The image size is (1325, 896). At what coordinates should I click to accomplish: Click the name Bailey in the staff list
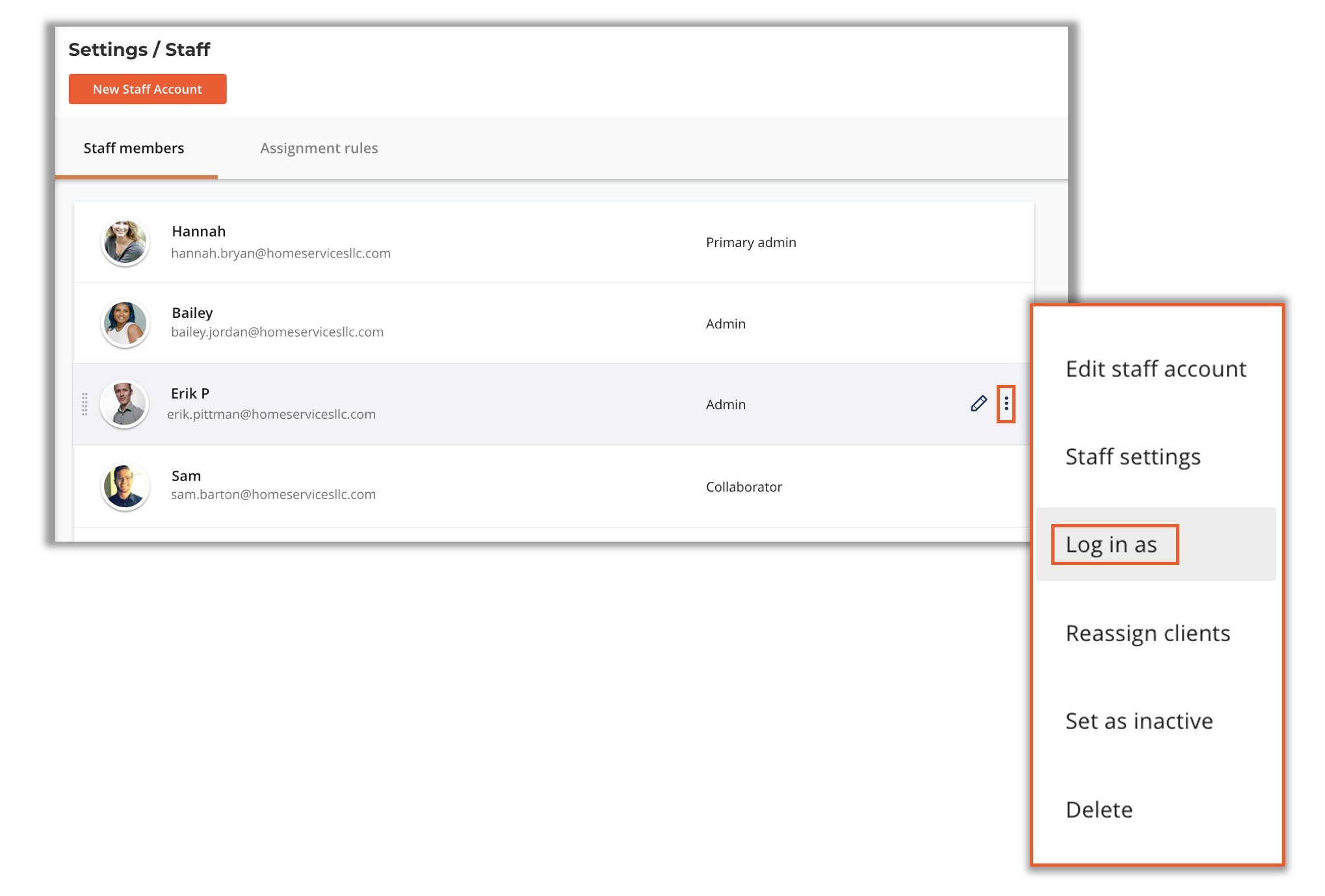(192, 313)
